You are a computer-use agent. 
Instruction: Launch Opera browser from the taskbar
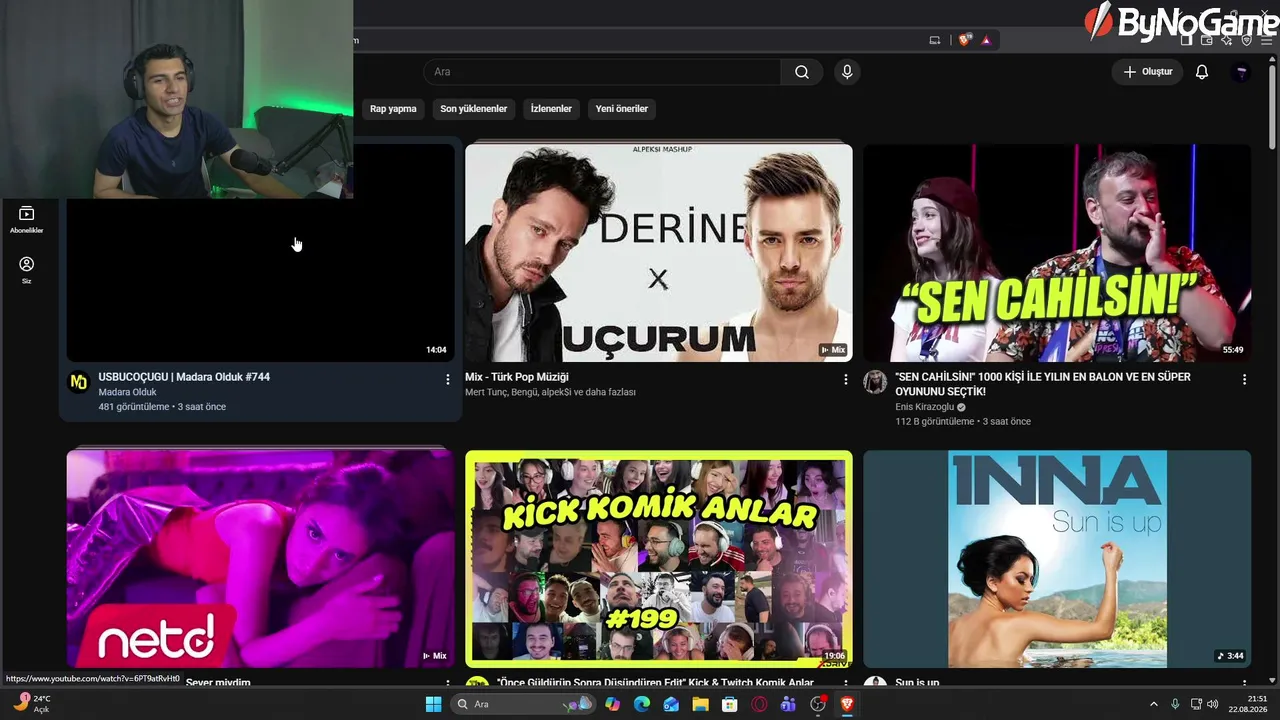coord(759,704)
